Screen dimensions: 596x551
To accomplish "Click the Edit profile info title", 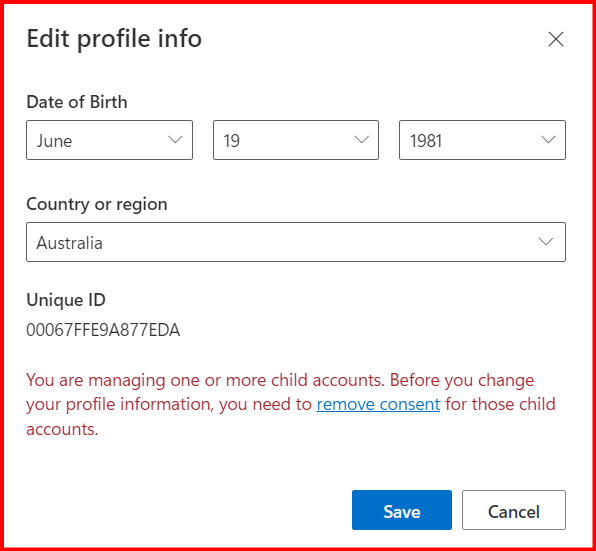I will click(x=114, y=39).
